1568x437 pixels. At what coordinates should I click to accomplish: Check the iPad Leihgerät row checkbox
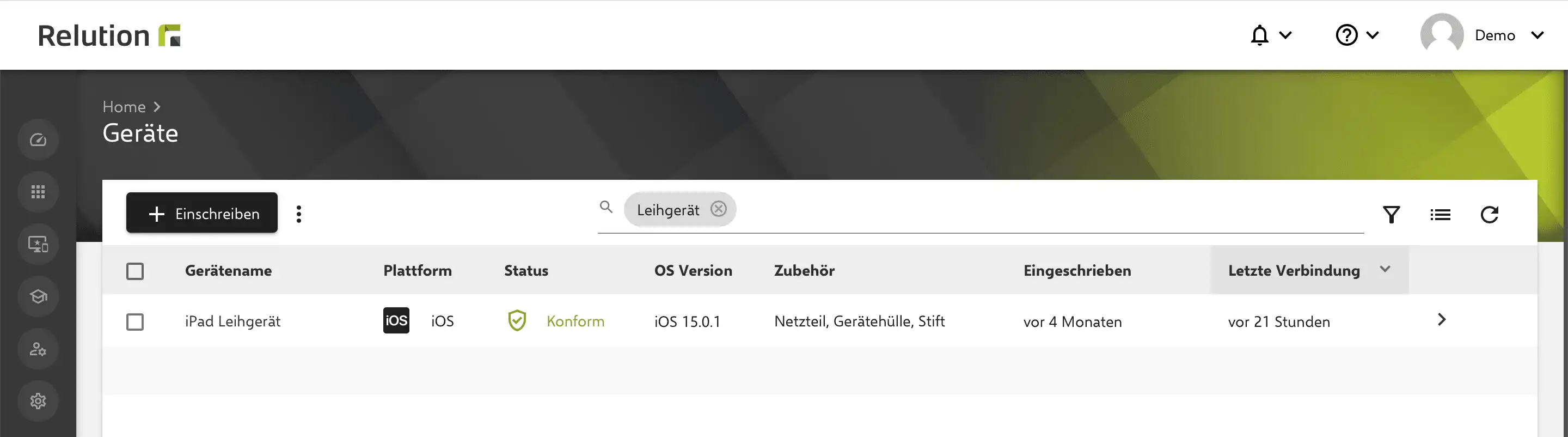pos(135,322)
